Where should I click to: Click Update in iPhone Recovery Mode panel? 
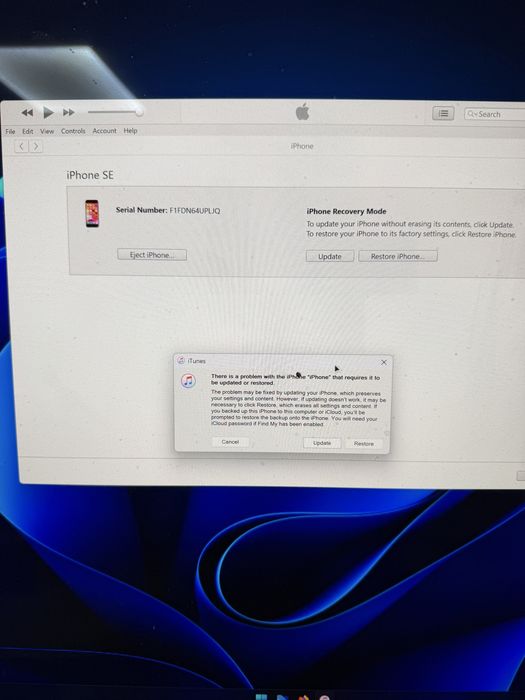tap(330, 256)
